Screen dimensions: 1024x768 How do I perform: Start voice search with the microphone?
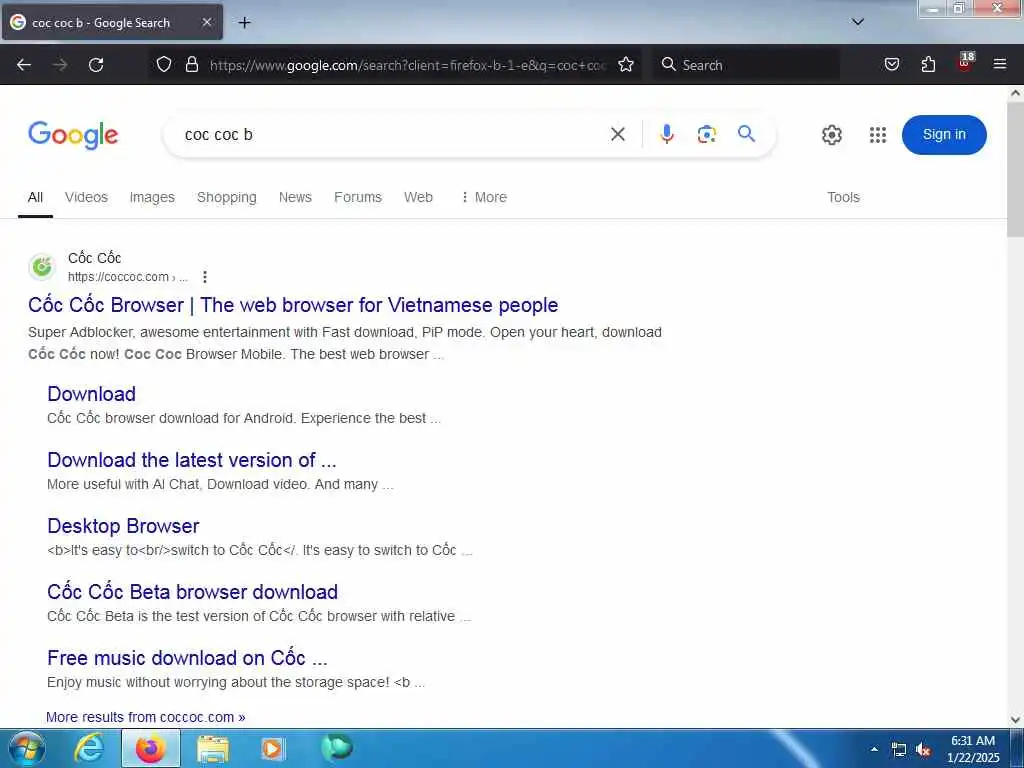(x=666, y=134)
